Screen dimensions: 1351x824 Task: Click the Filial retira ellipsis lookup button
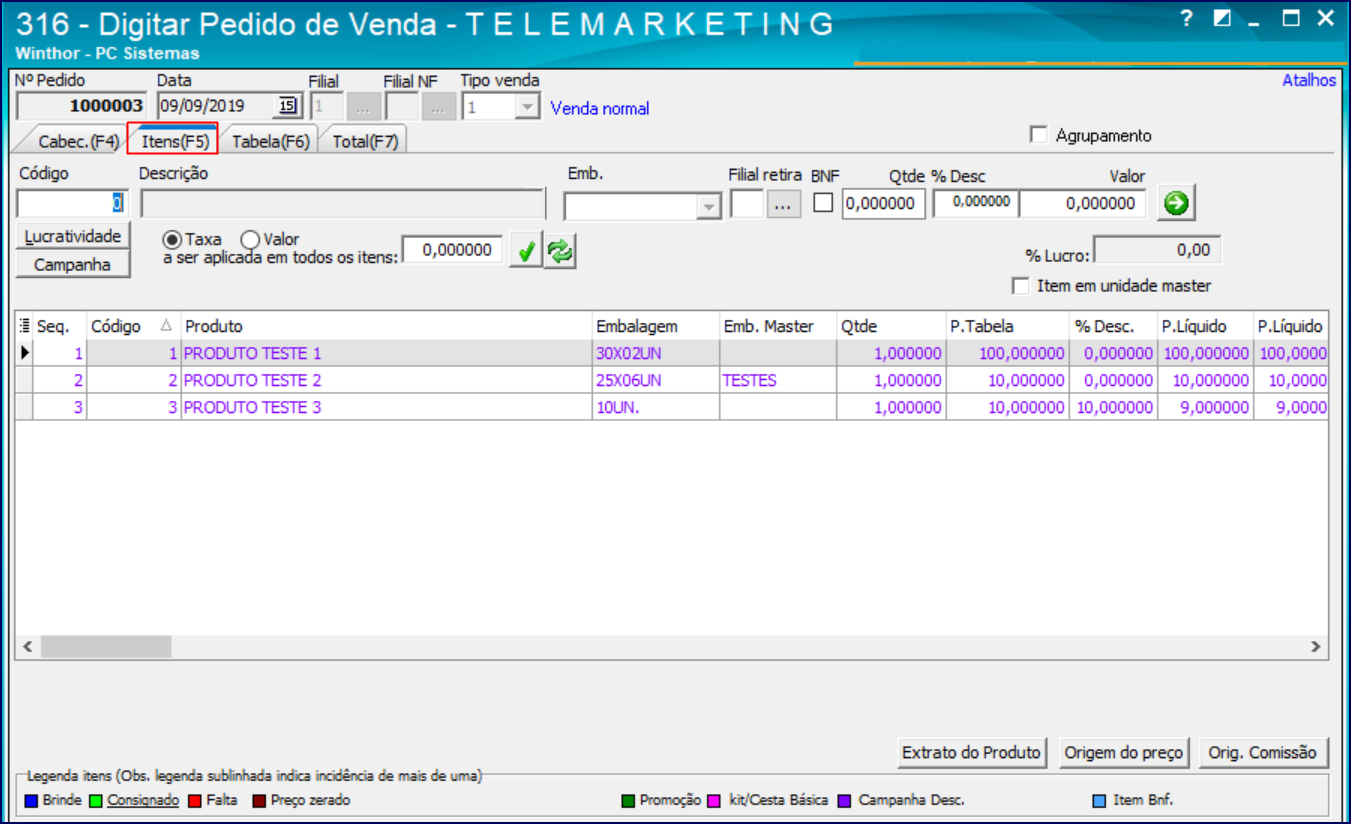[x=784, y=204]
